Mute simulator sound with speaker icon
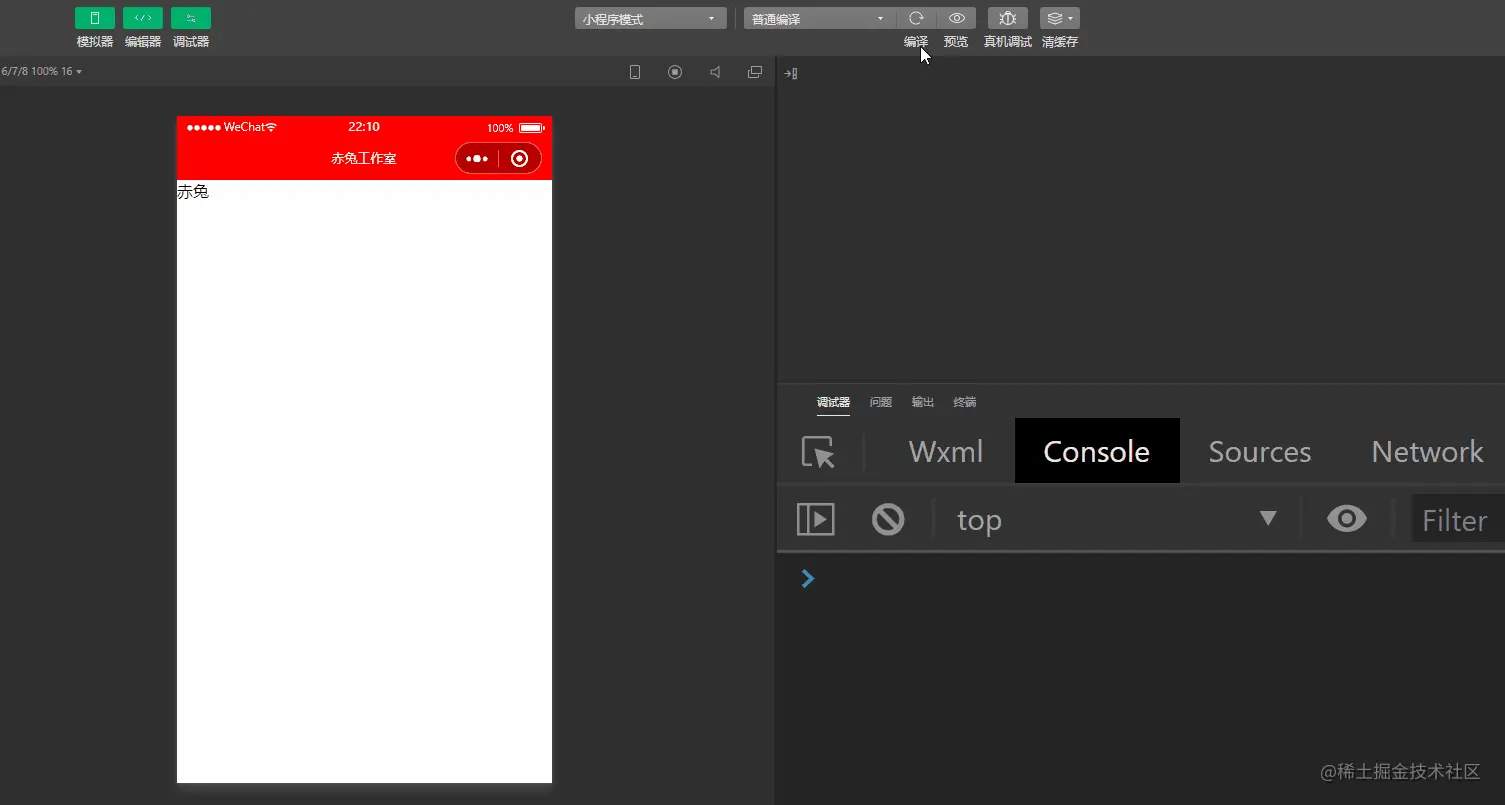This screenshot has height=805, width=1505. [715, 72]
